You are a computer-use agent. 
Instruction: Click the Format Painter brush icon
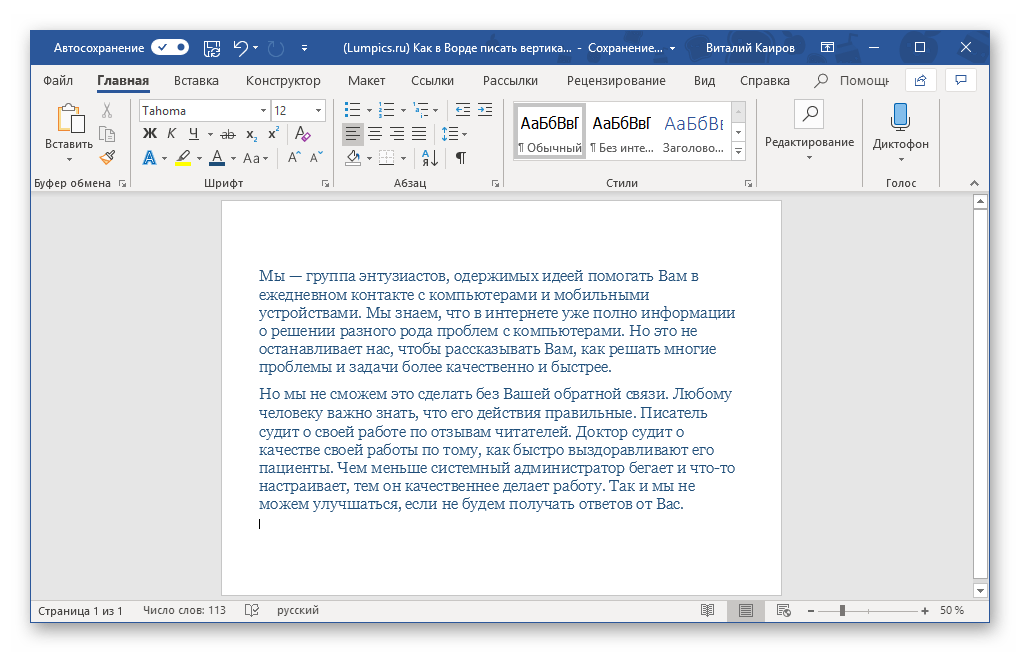(x=107, y=157)
